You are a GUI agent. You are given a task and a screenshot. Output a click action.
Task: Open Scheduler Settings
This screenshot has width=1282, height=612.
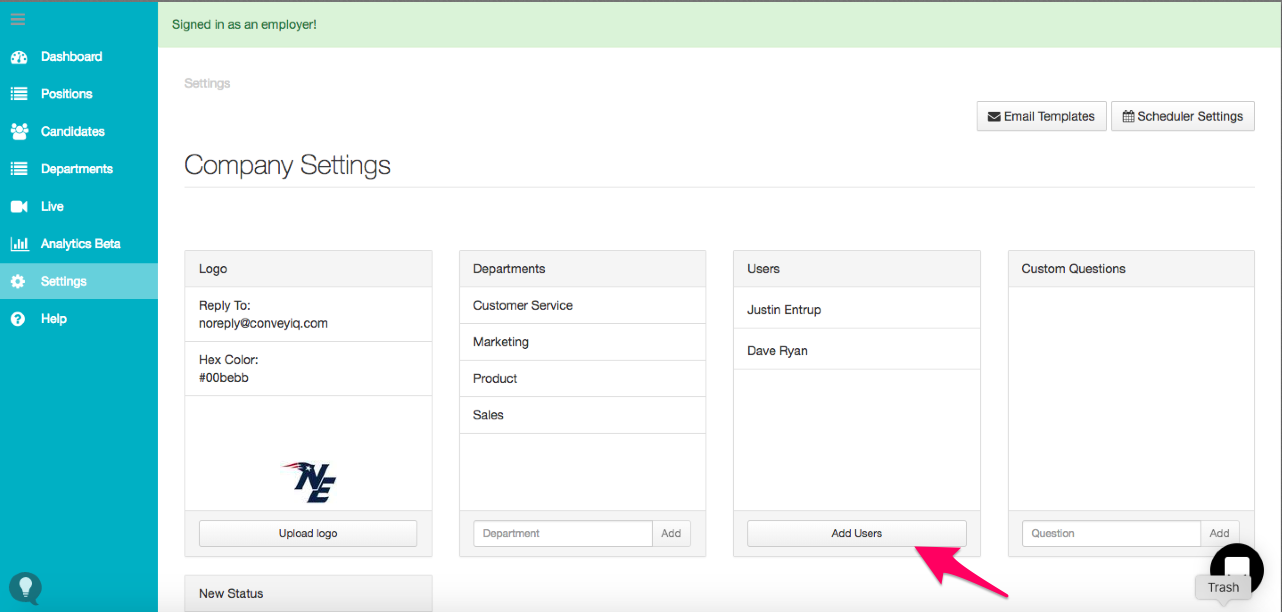(1182, 116)
